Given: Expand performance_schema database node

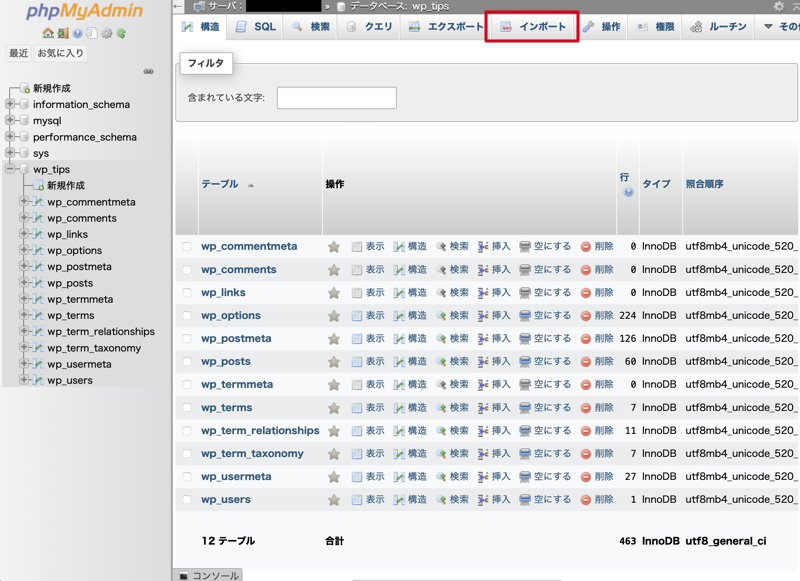Looking at the screenshot, I should (10, 137).
